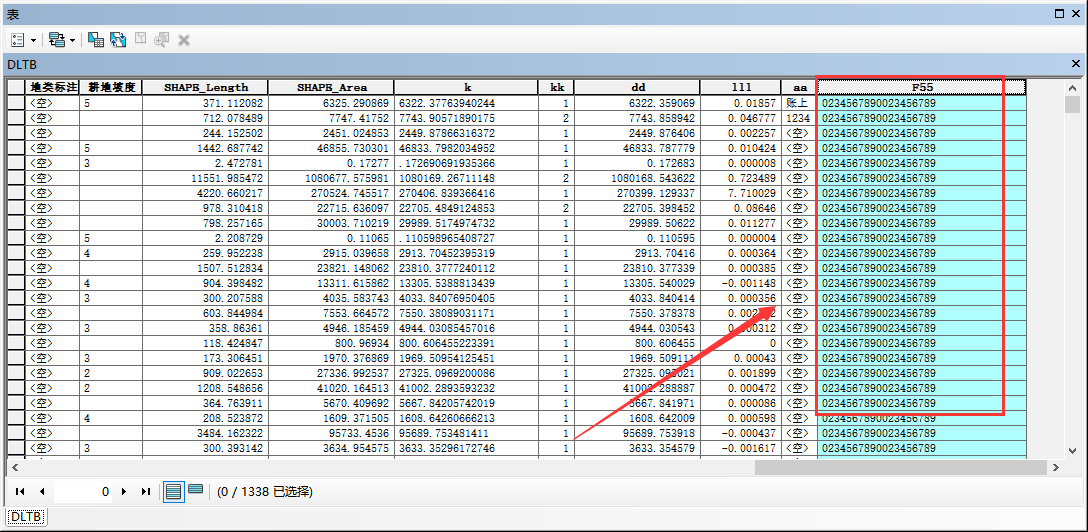Click the cell 1208.548656
1088x532 pixels.
[205, 388]
